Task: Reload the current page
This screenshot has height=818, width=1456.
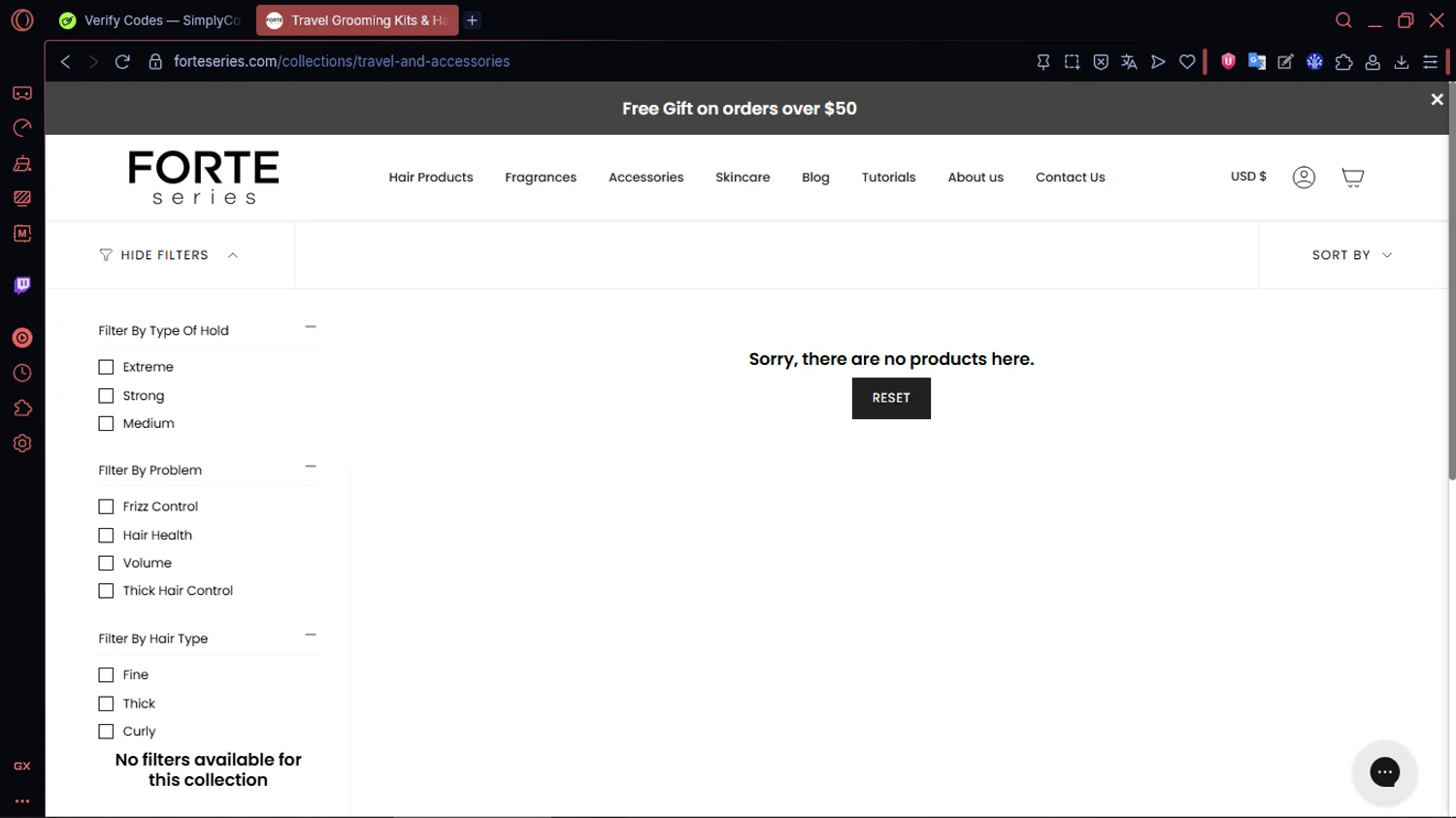Action: click(122, 61)
